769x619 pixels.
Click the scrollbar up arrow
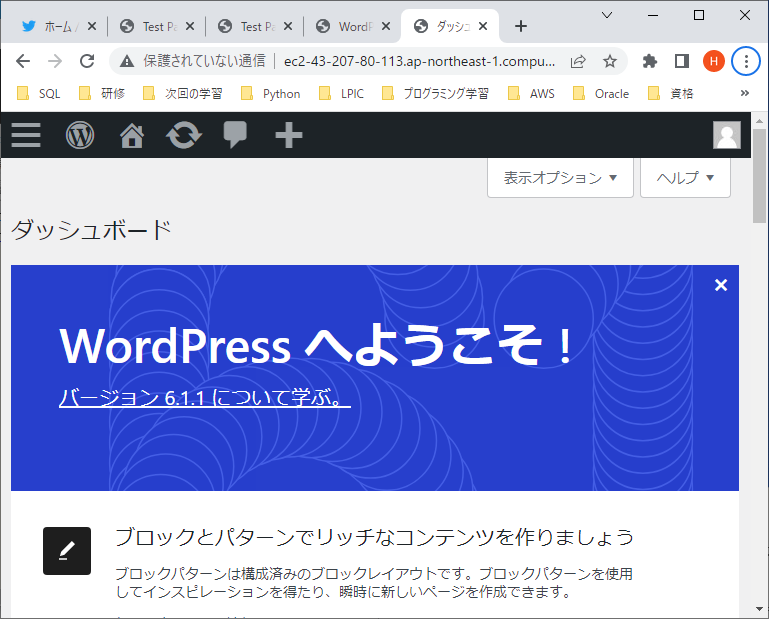pyautogui.click(x=760, y=120)
